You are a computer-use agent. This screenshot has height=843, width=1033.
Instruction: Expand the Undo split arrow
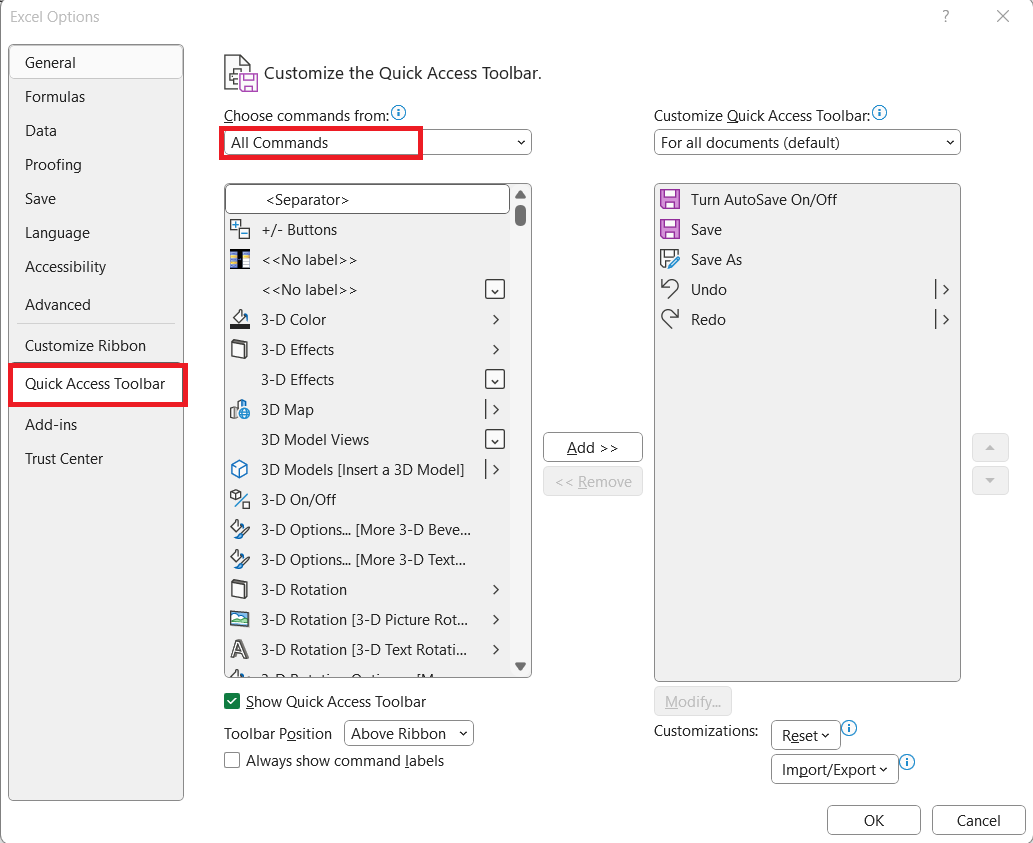tap(946, 289)
